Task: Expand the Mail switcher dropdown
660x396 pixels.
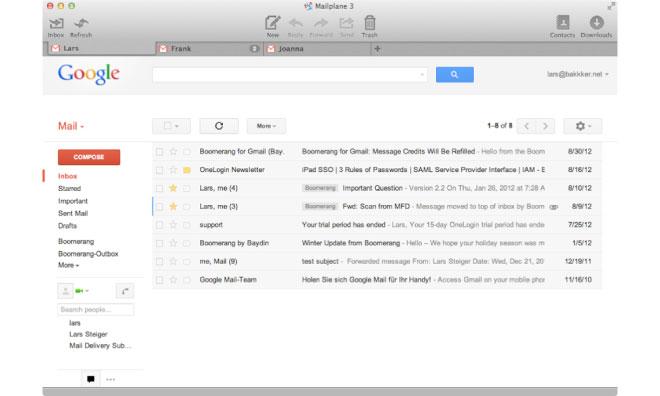Action: (71, 126)
